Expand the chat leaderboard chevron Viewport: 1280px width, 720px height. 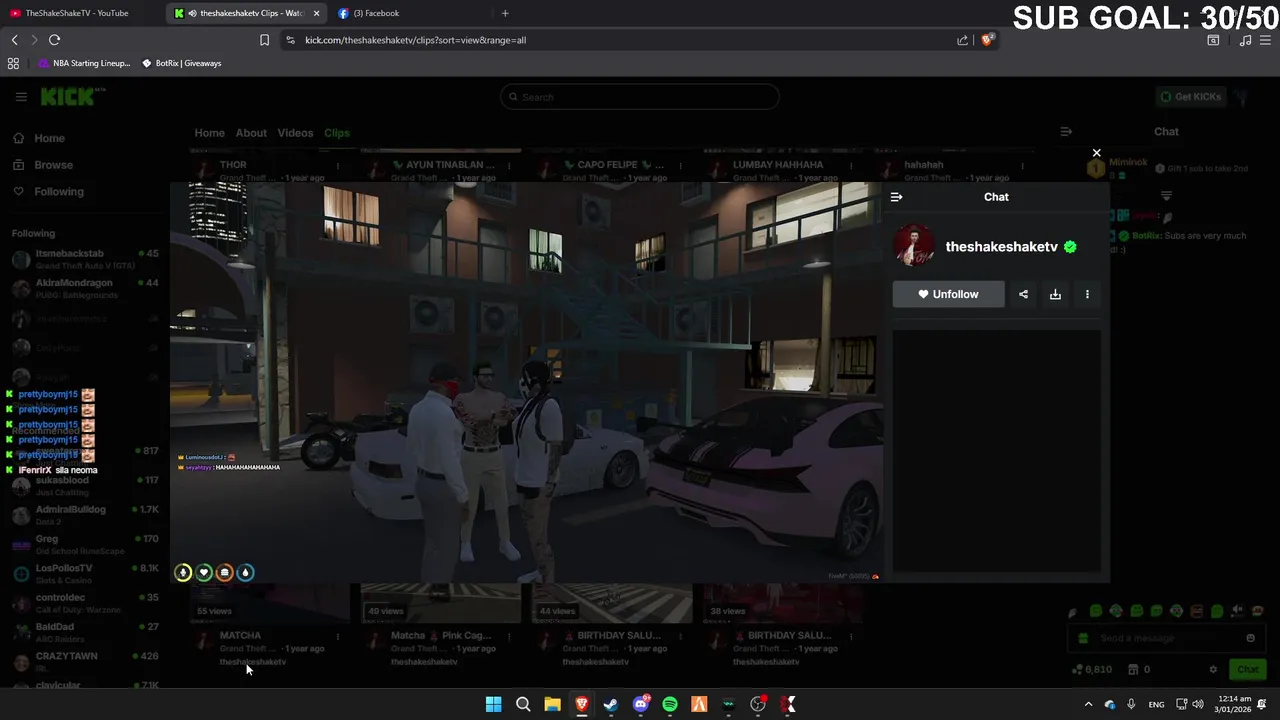click(x=1166, y=196)
